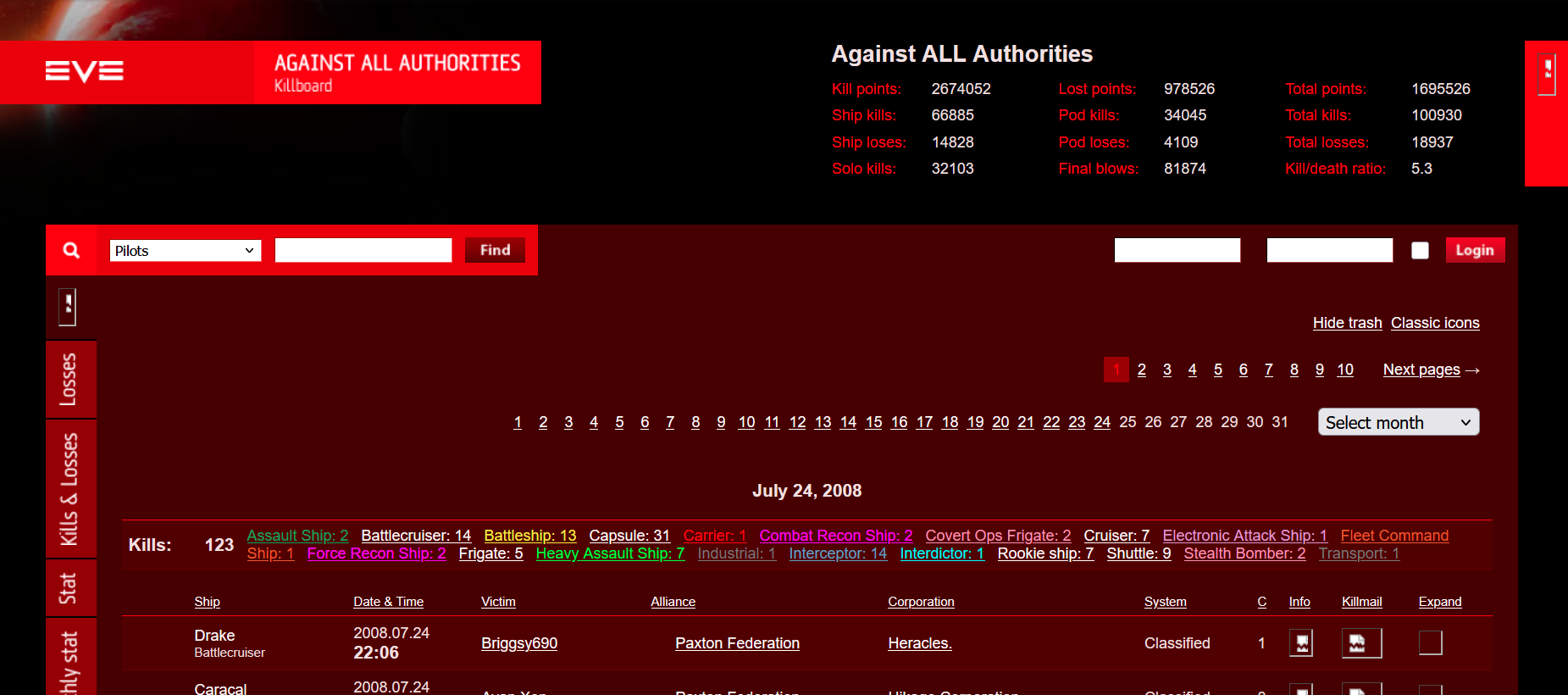Filter kills by Battleship: 13
Image resolution: width=1568 pixels, height=695 pixels.
click(530, 536)
